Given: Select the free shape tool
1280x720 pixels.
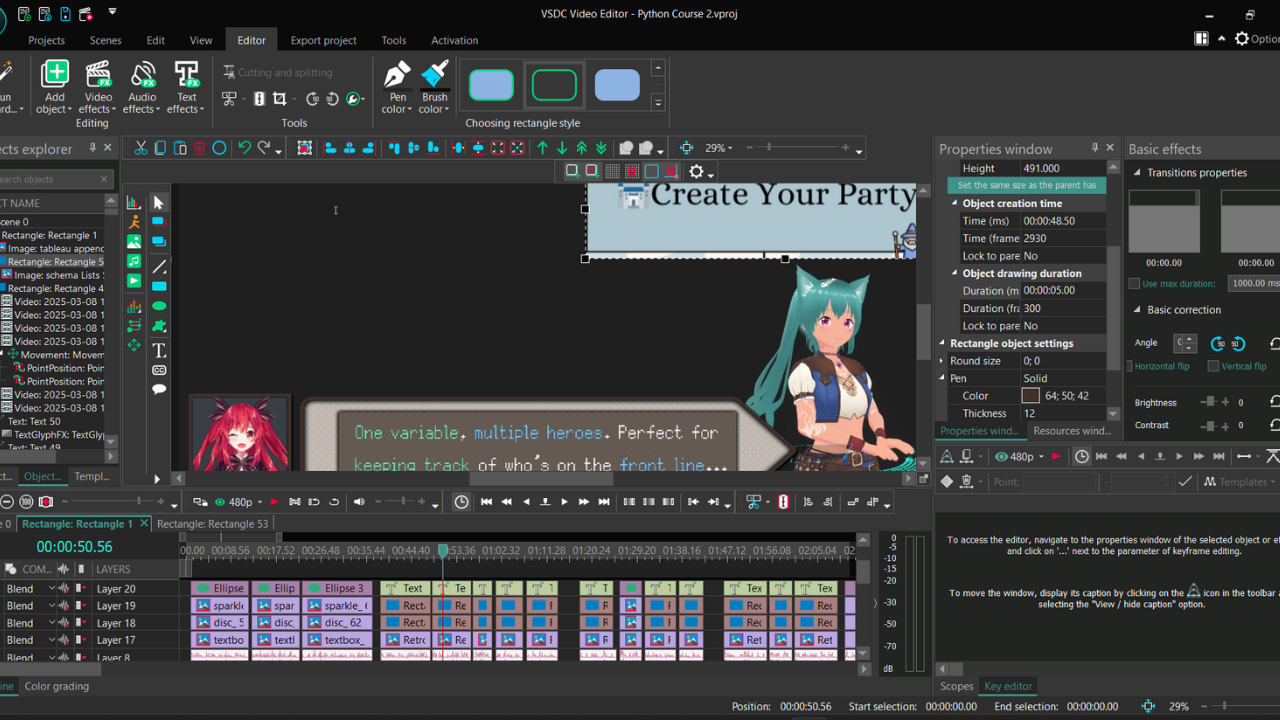Looking at the screenshot, I should pyautogui.click(x=159, y=326).
